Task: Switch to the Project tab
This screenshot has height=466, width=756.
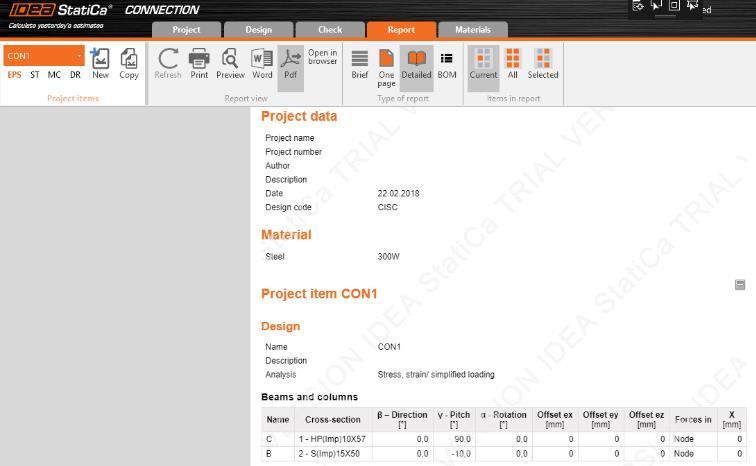Action: pos(186,29)
